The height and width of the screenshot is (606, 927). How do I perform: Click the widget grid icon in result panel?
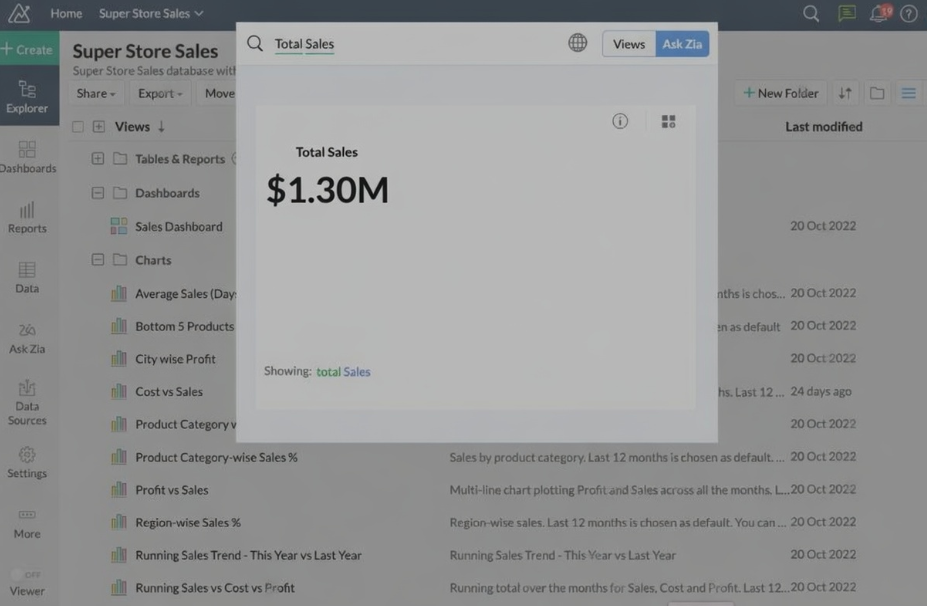click(668, 121)
